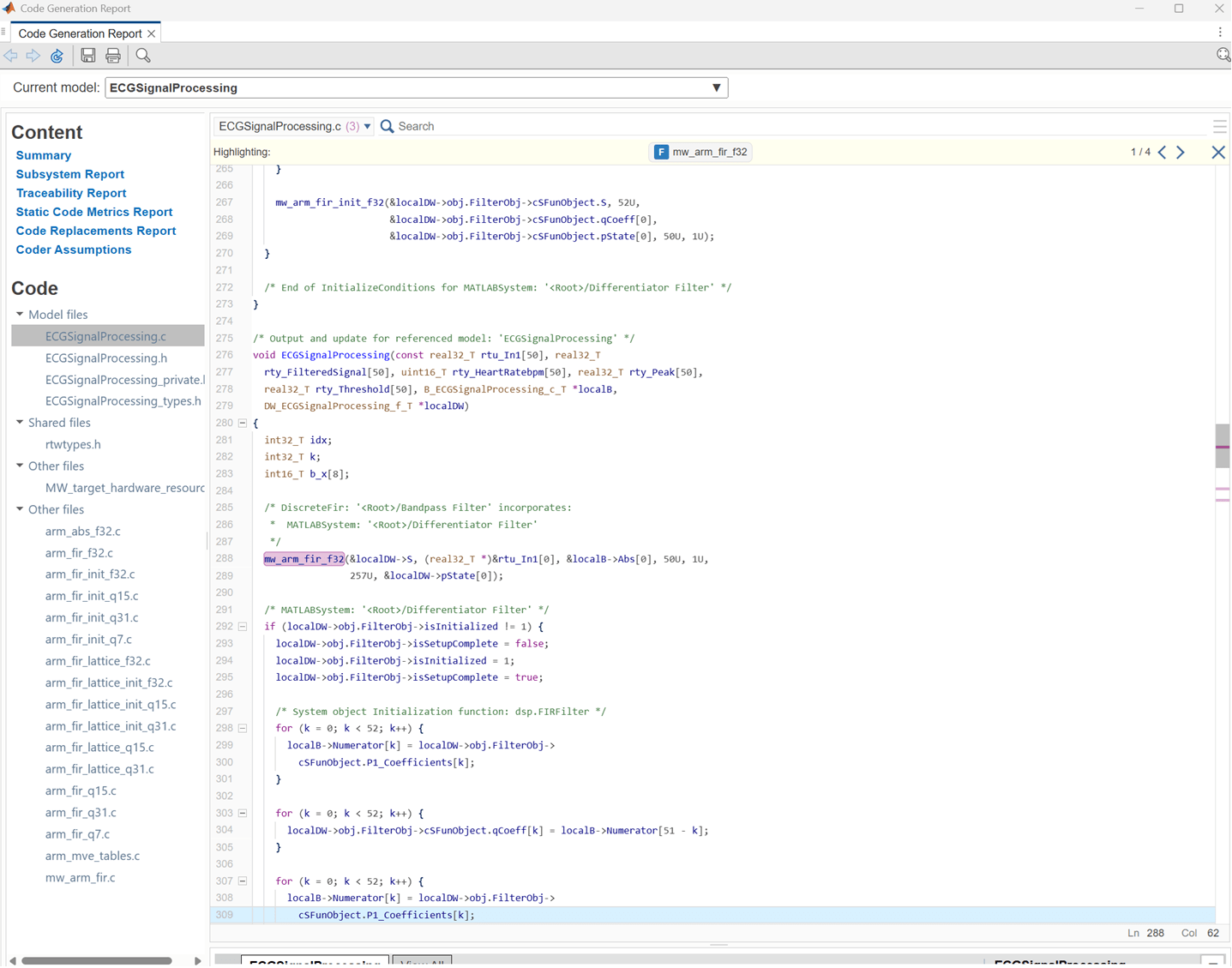Open arm_fir_init_f32.c file

pos(90,574)
